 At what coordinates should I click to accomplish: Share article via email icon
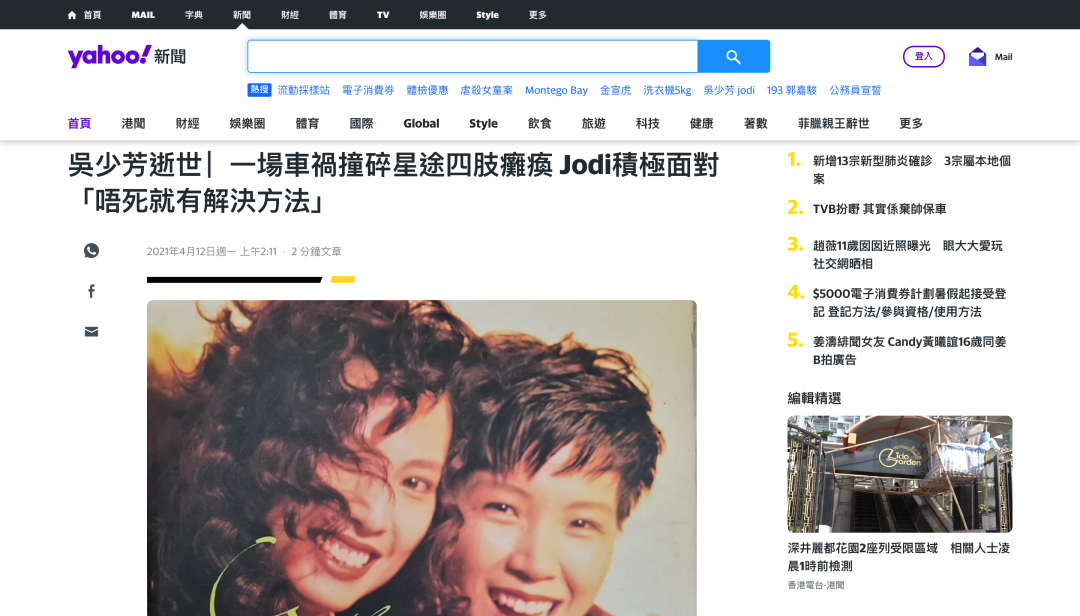point(92,332)
